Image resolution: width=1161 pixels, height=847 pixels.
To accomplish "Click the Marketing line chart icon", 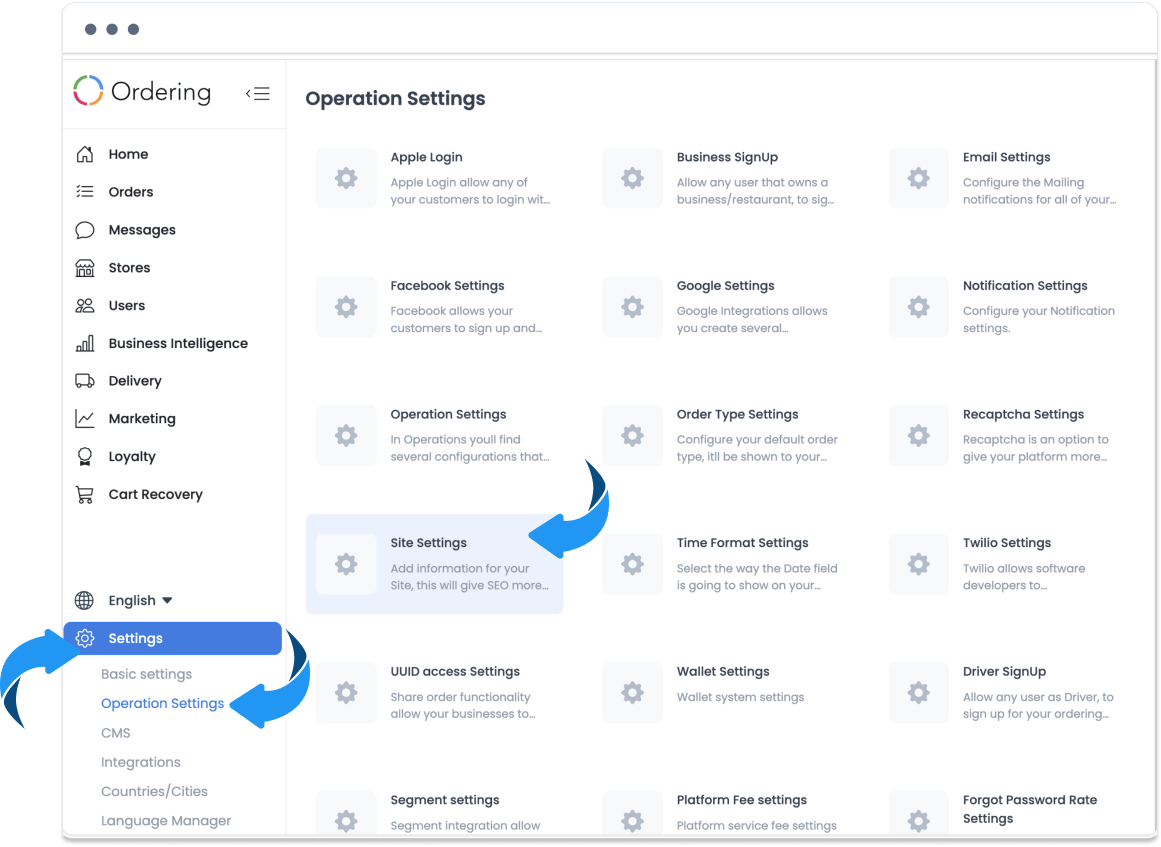I will 84,418.
